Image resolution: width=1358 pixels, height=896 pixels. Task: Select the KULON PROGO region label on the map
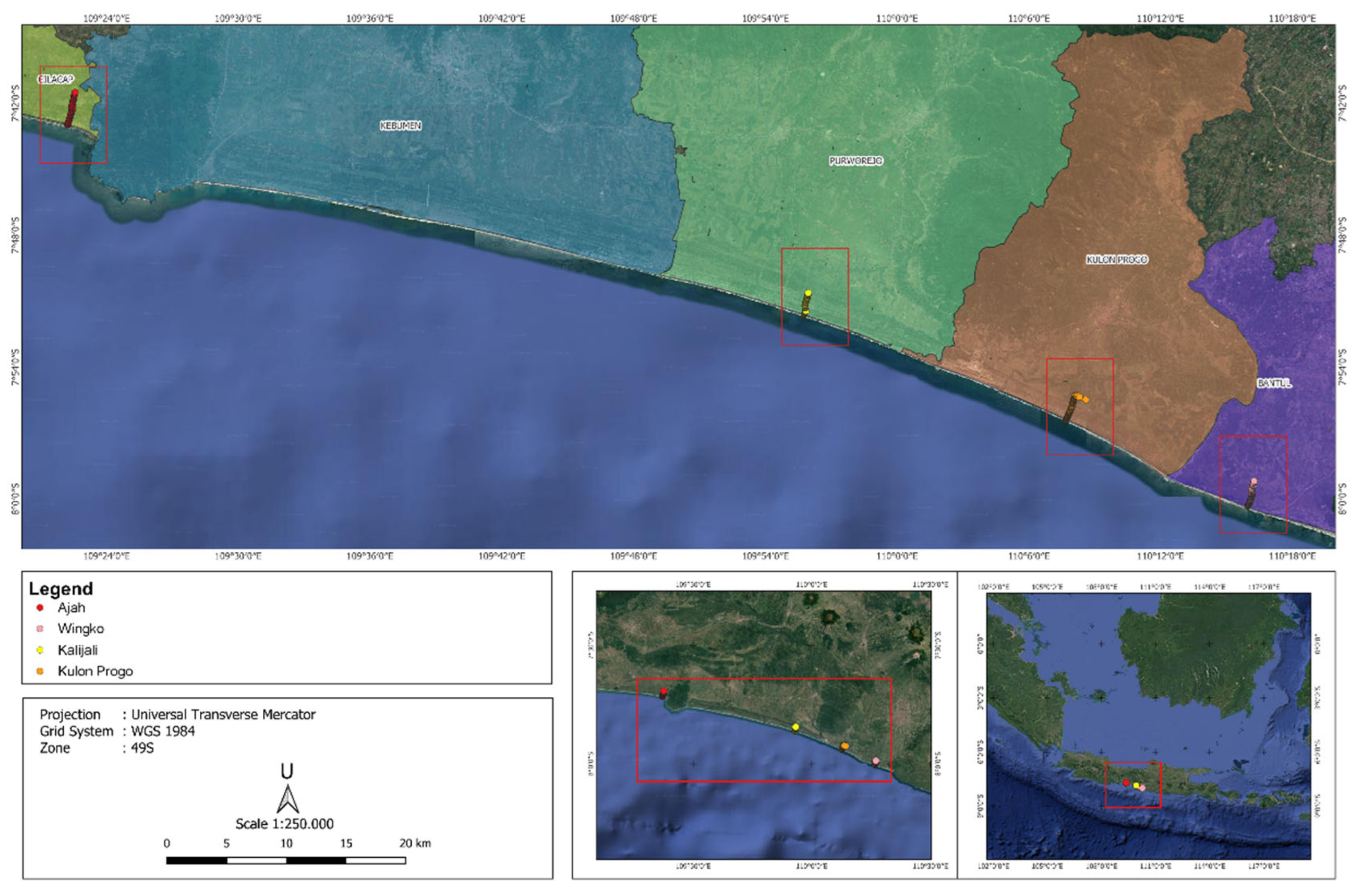[x=1116, y=260]
